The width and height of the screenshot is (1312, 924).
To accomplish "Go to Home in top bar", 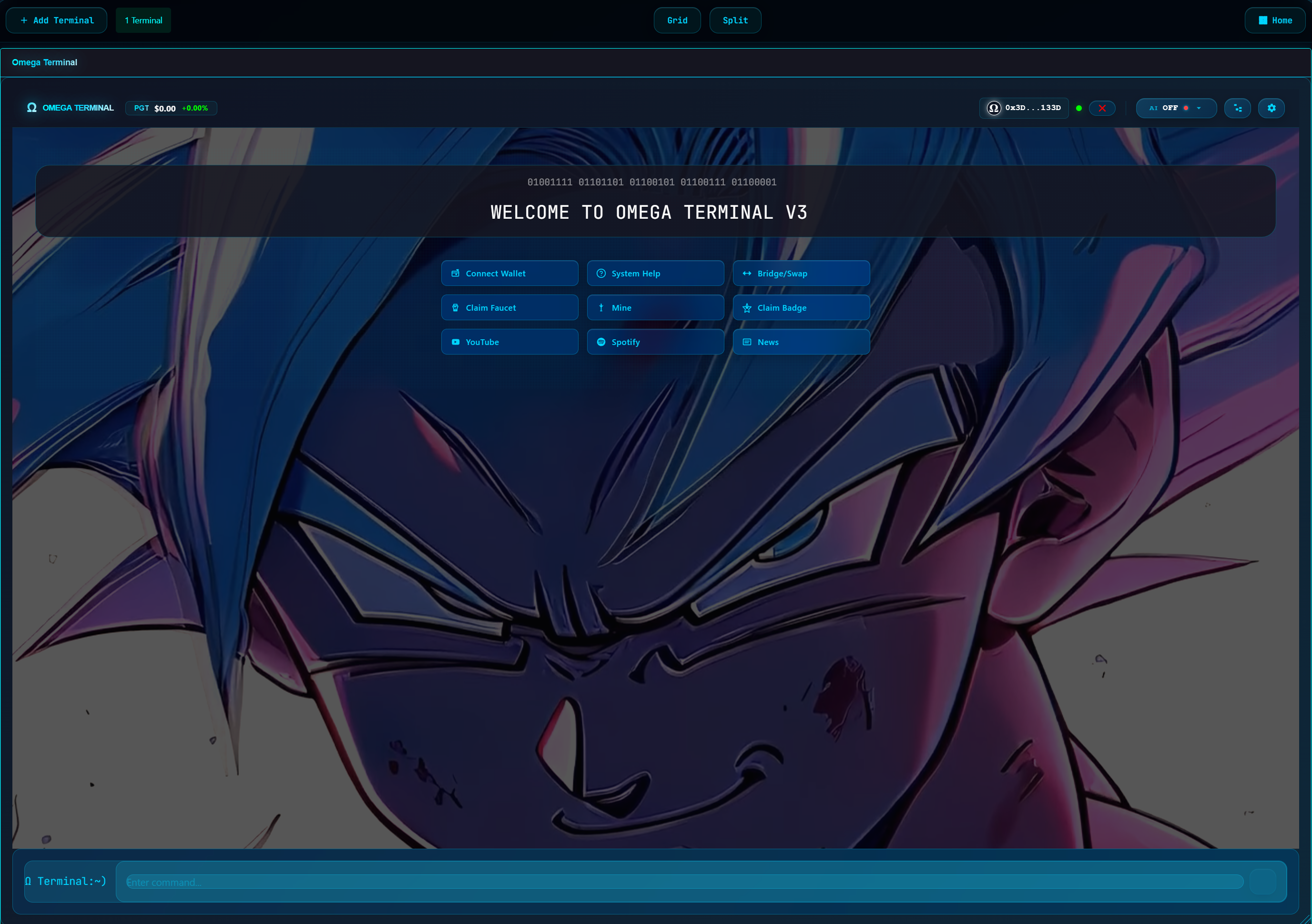I will pos(1275,20).
